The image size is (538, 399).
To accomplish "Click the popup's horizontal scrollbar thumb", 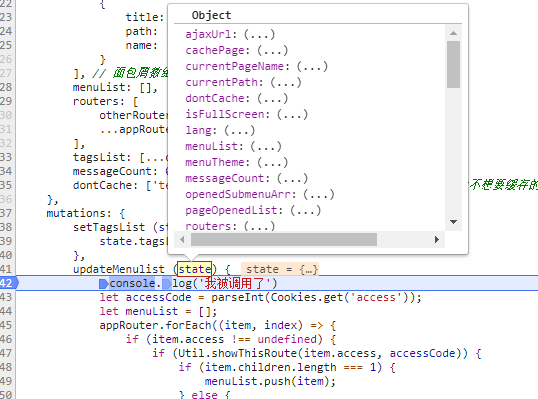I will coord(284,239).
